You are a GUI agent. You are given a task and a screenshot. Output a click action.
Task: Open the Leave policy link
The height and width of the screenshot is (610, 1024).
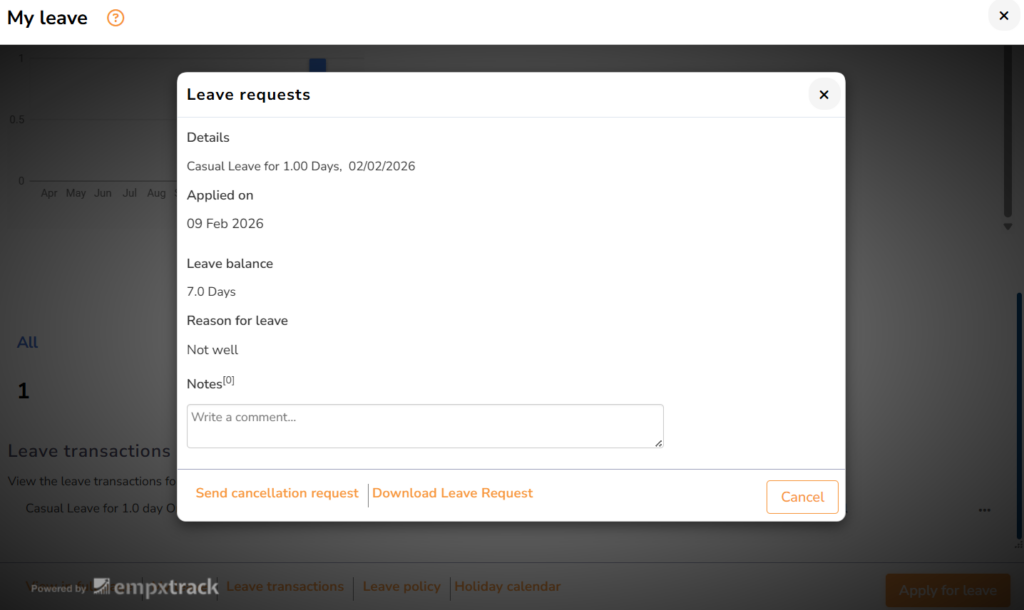pos(401,587)
